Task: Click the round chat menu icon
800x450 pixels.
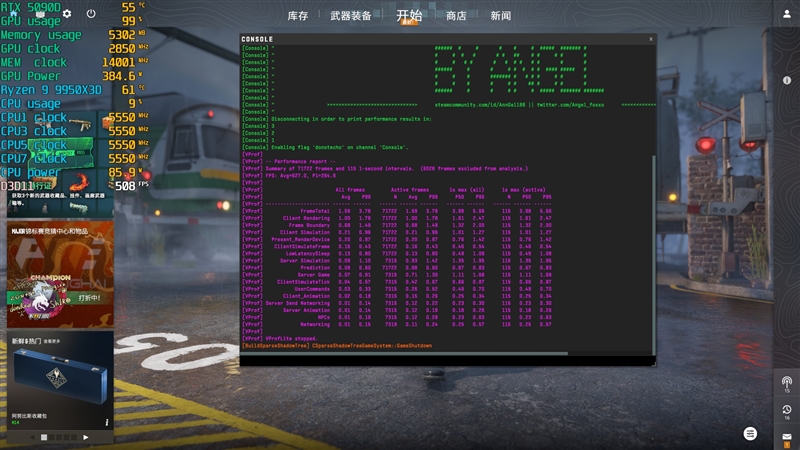Action: pyautogui.click(x=750, y=433)
